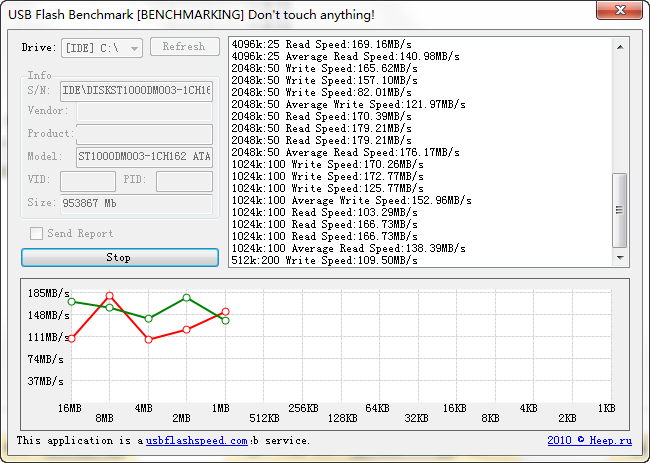Select log line '2048k:50 Write Speed:157.10MB/s'
This screenshot has width=650, height=463.
coord(325,80)
